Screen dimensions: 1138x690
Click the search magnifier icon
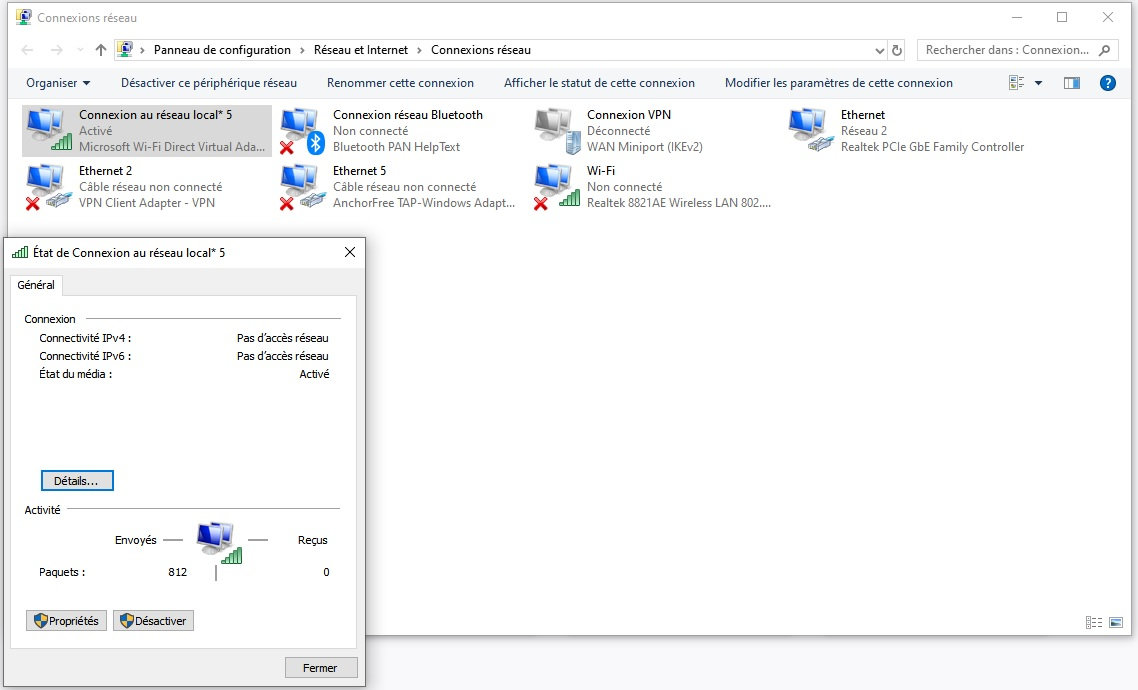[1105, 50]
